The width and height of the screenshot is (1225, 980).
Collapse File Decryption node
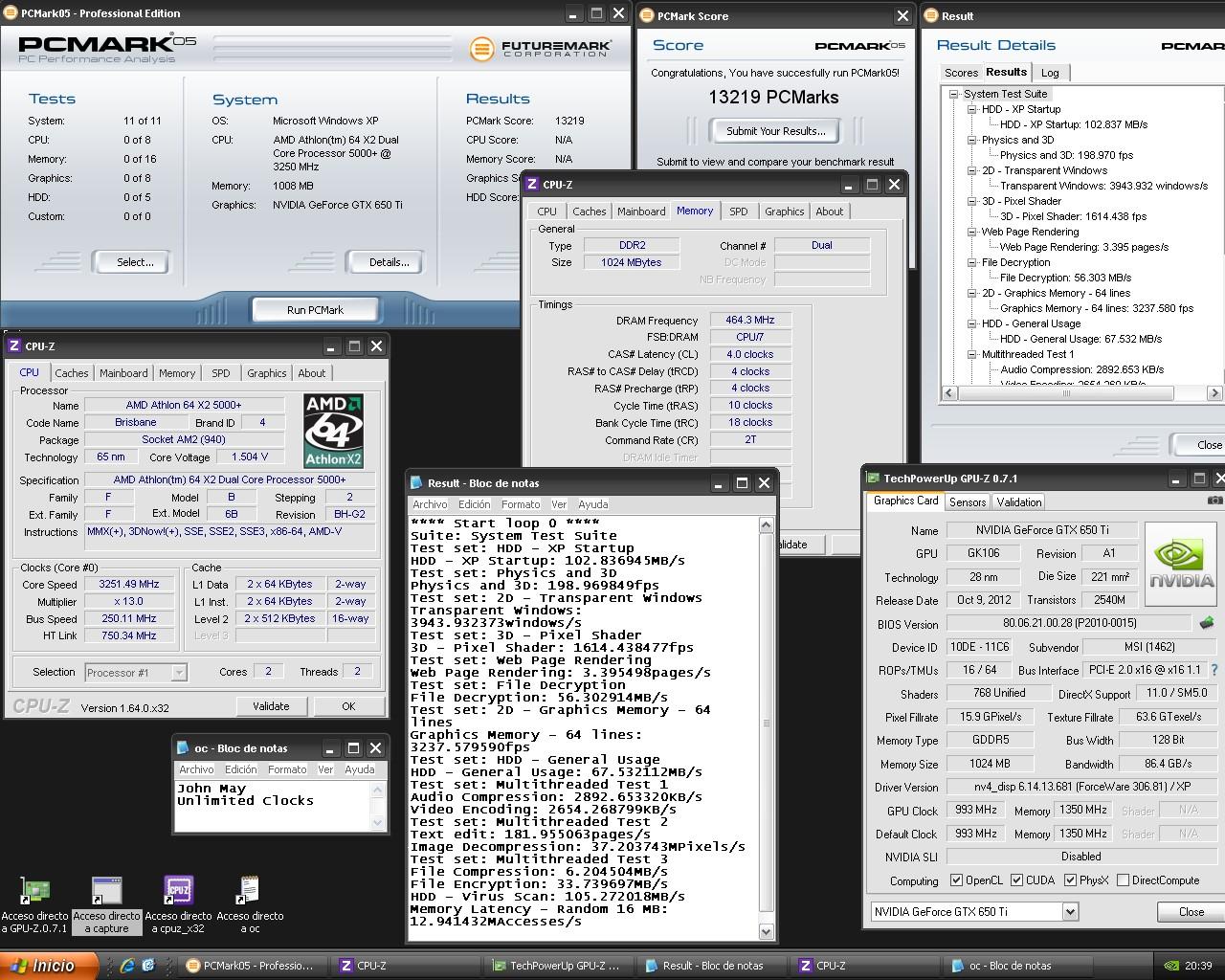click(971, 262)
